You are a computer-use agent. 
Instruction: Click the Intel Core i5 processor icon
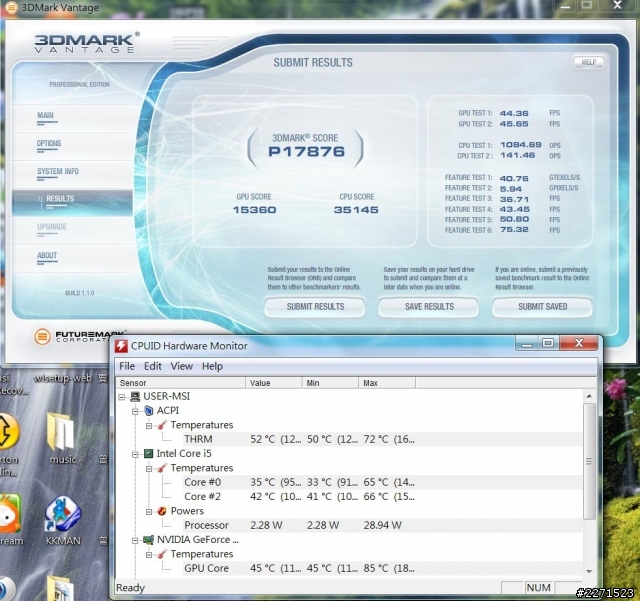click(x=149, y=454)
